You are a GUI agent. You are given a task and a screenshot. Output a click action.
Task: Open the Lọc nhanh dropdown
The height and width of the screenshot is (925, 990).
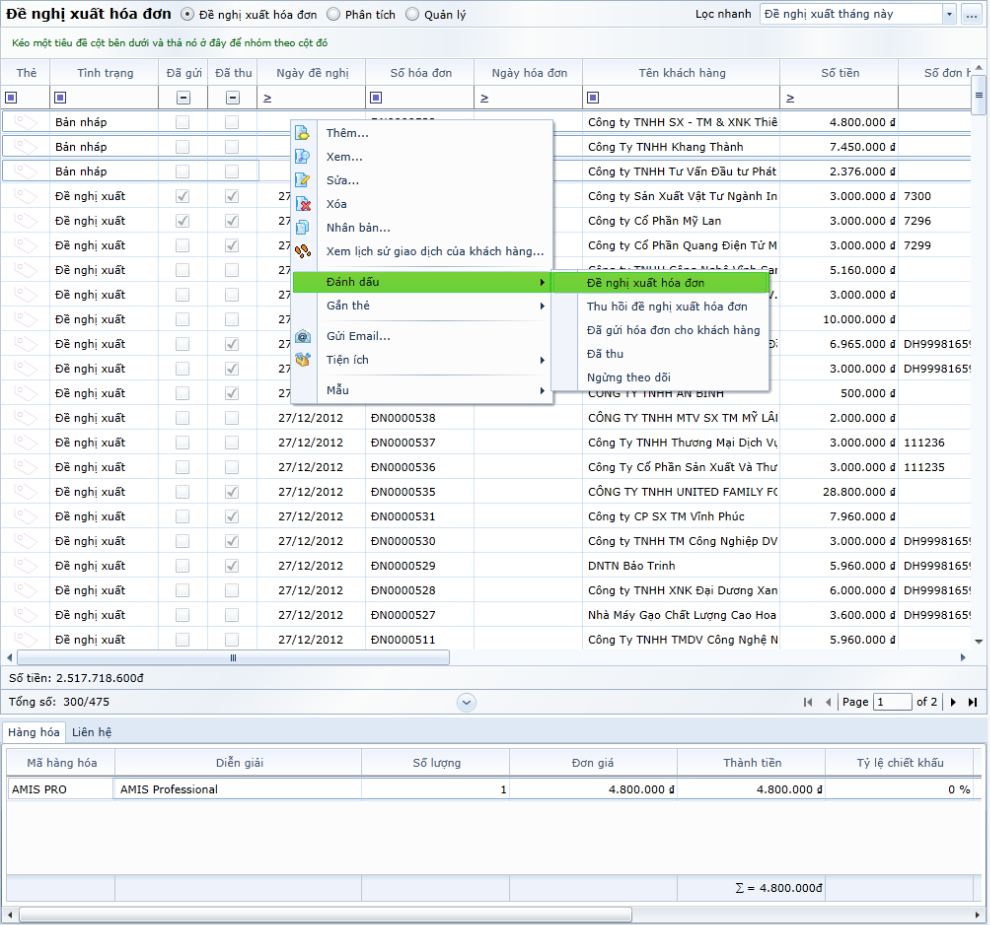click(x=949, y=14)
